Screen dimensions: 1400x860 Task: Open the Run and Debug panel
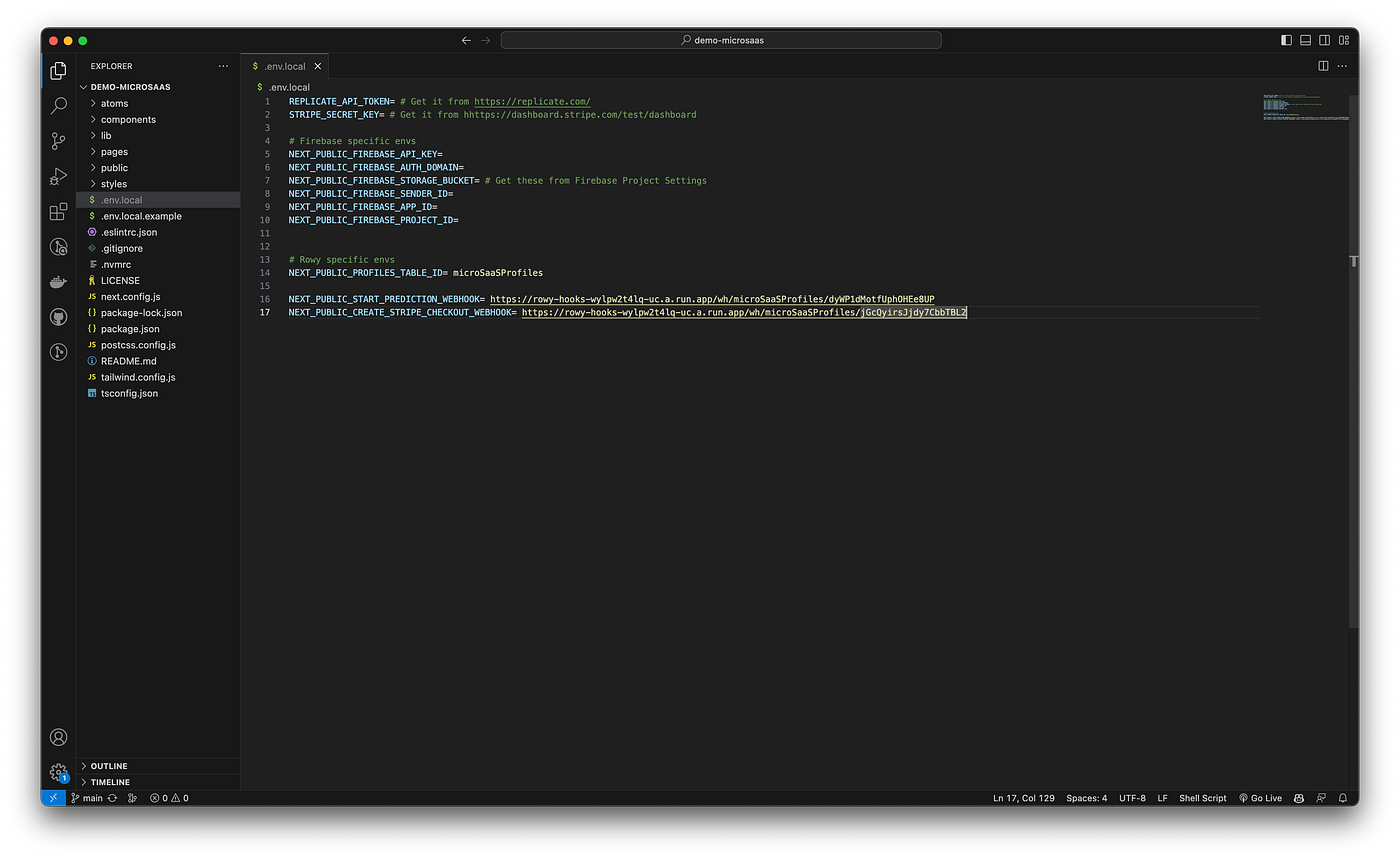point(58,176)
